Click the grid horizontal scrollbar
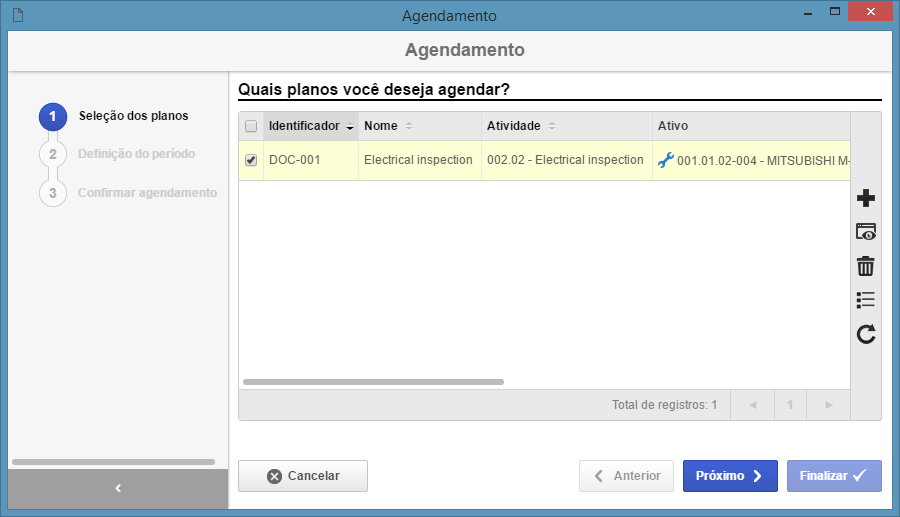Screen dimensions: 900x517 click(373, 382)
